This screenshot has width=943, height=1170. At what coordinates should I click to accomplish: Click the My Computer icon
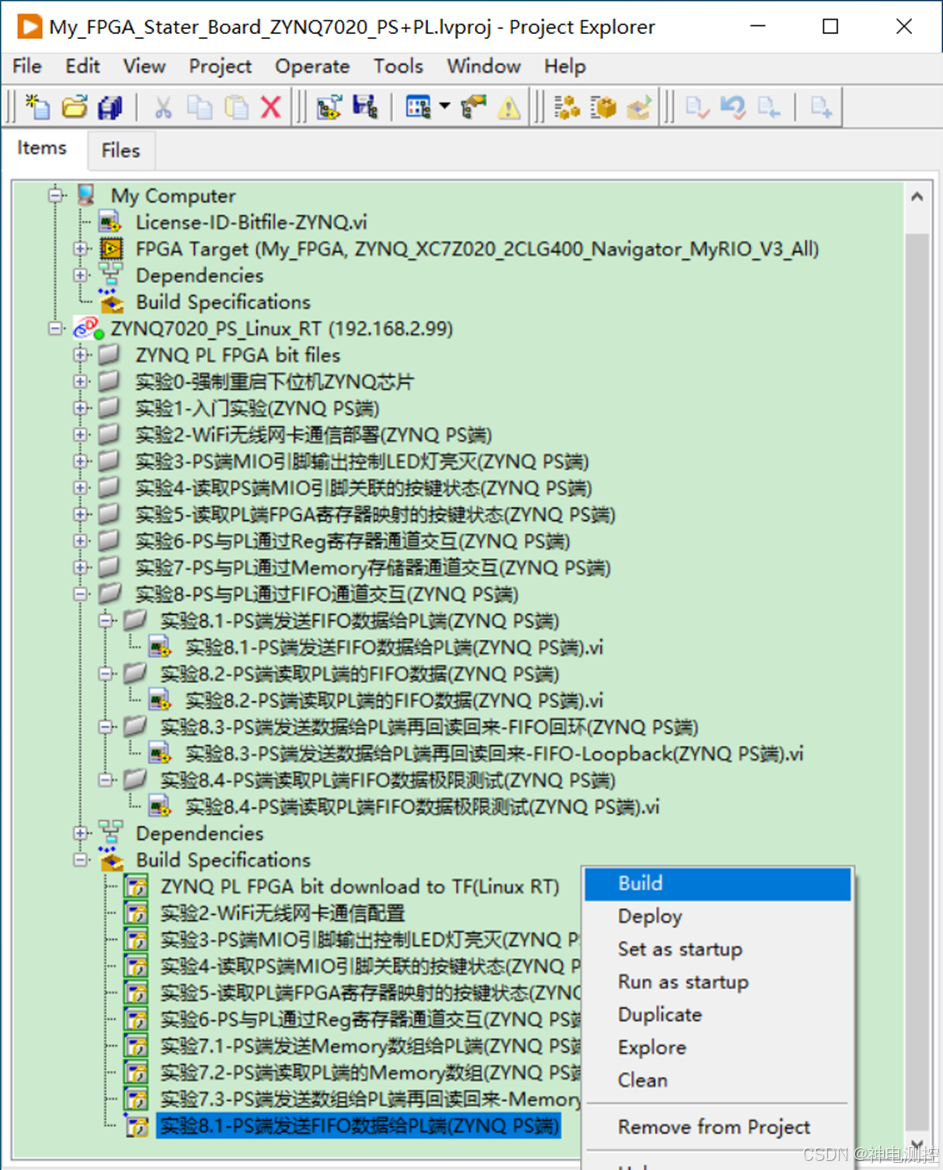87,195
